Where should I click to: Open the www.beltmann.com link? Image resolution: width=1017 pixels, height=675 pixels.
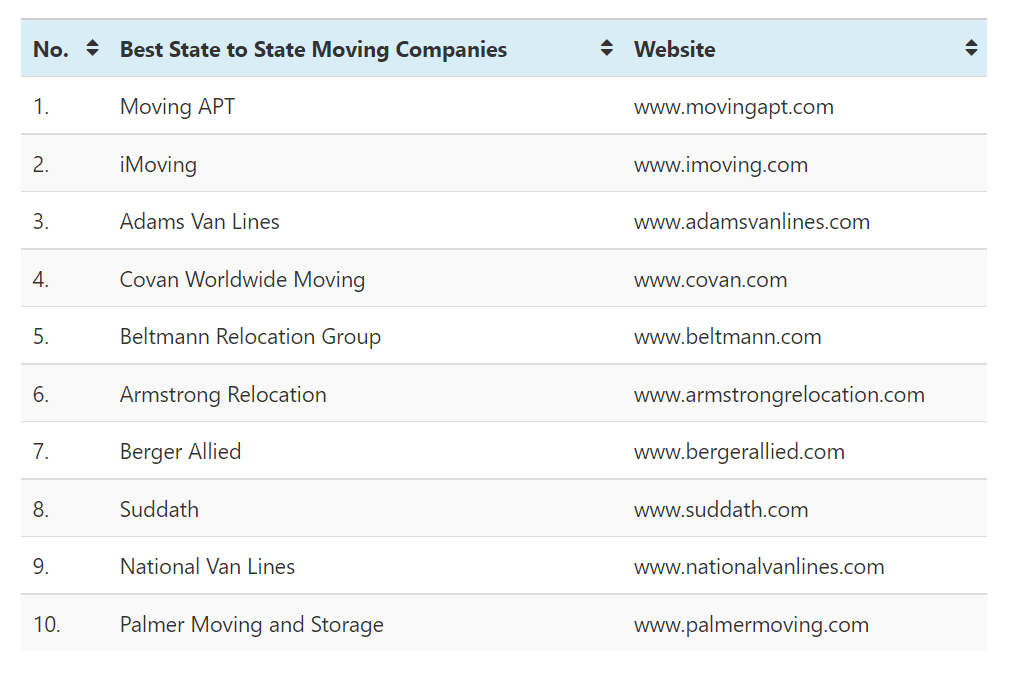coord(727,337)
